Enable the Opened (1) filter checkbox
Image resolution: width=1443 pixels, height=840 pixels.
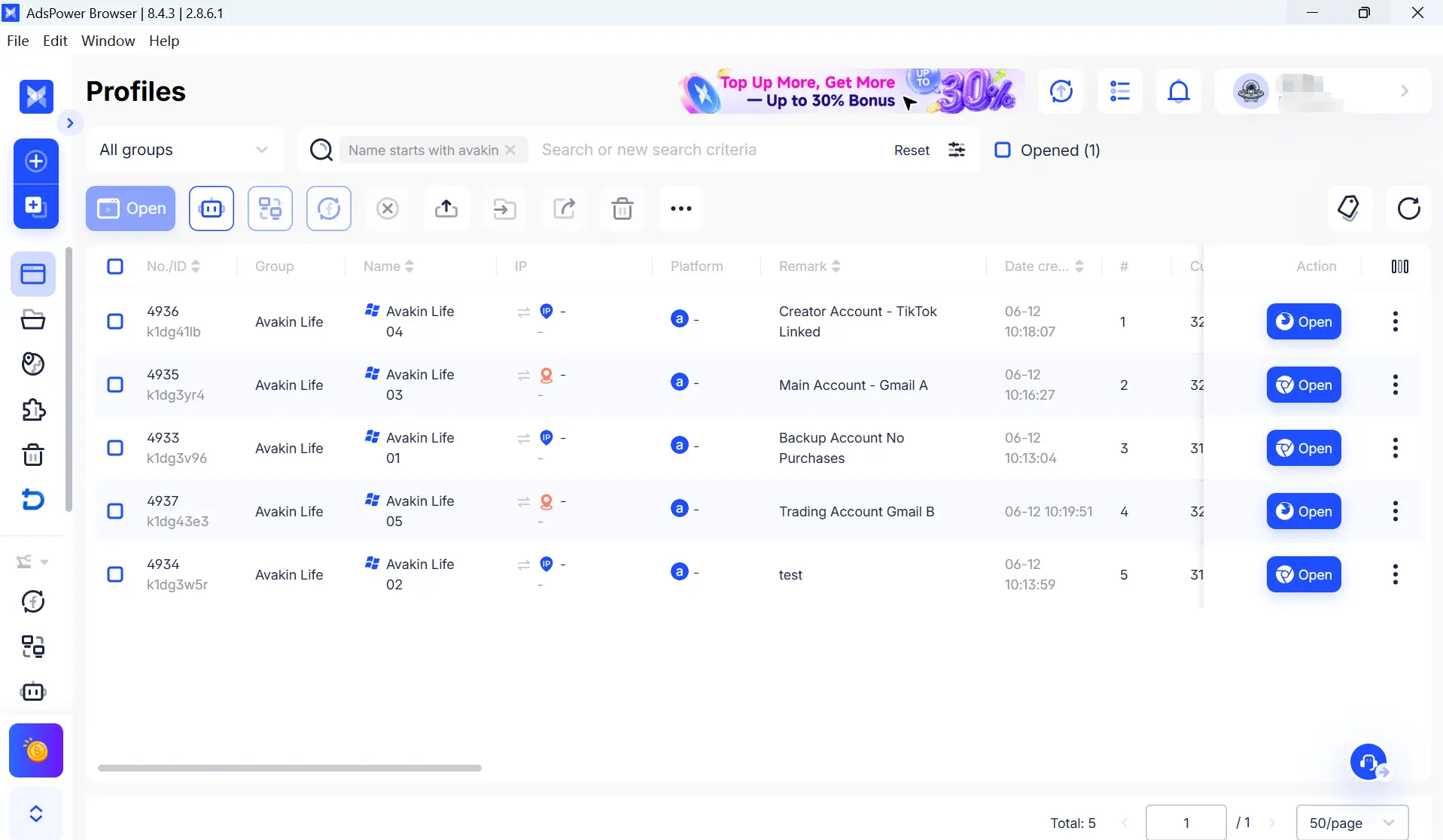pos(1003,150)
